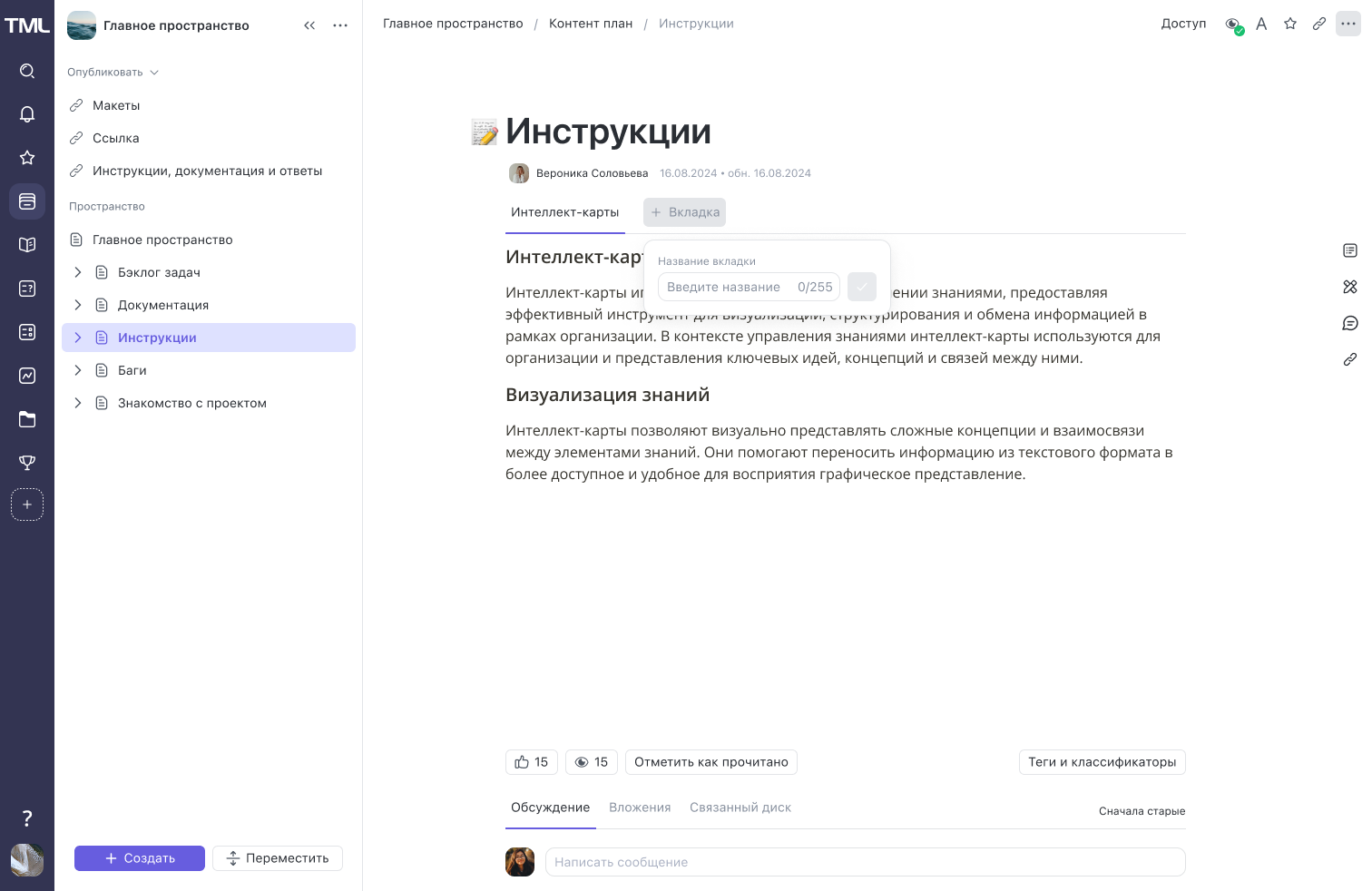This screenshot has width=1372, height=891.
Task: Click the Введите название tab name field
Action: pyautogui.click(x=726, y=287)
